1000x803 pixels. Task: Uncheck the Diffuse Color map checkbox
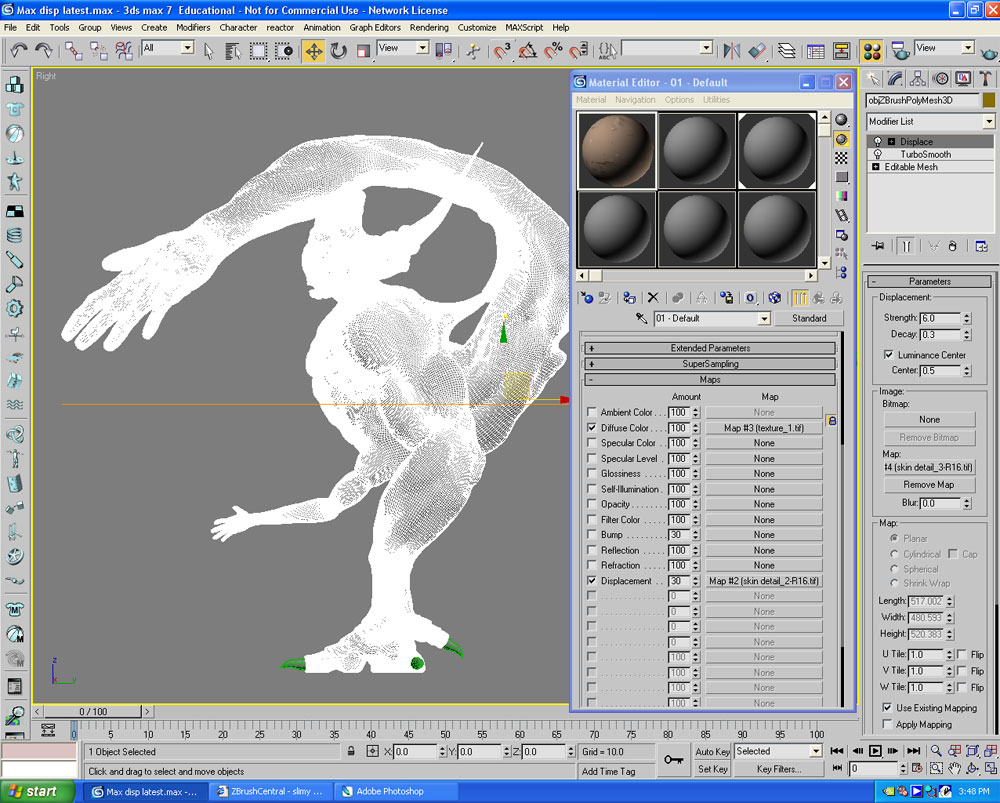(591, 427)
